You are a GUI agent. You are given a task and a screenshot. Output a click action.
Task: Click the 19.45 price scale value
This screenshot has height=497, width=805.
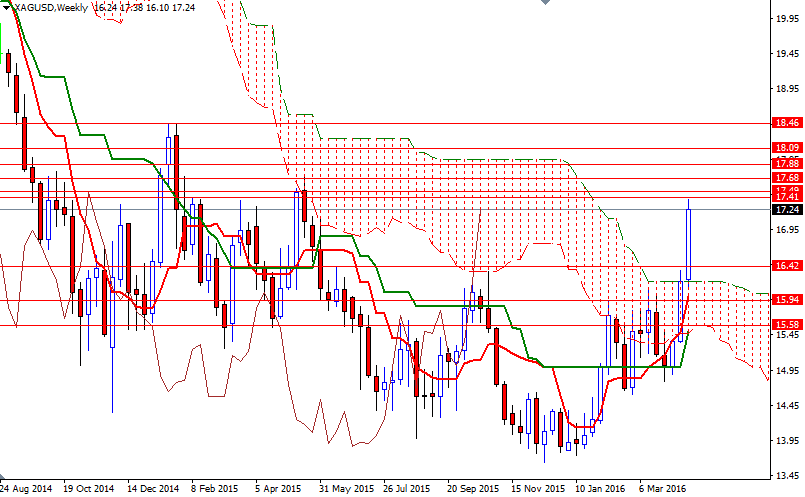[787, 53]
